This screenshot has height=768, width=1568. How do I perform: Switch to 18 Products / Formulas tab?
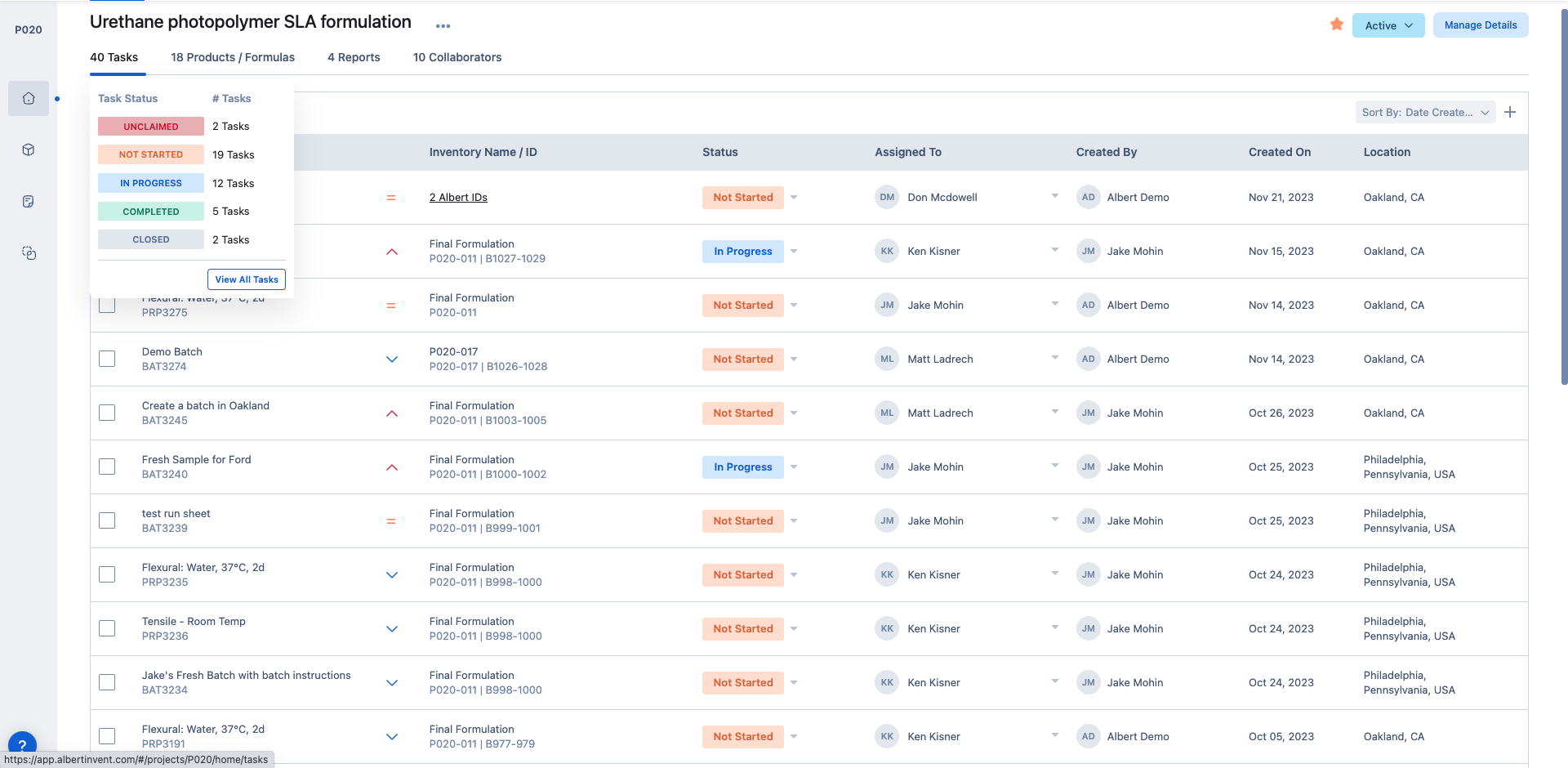(x=233, y=57)
